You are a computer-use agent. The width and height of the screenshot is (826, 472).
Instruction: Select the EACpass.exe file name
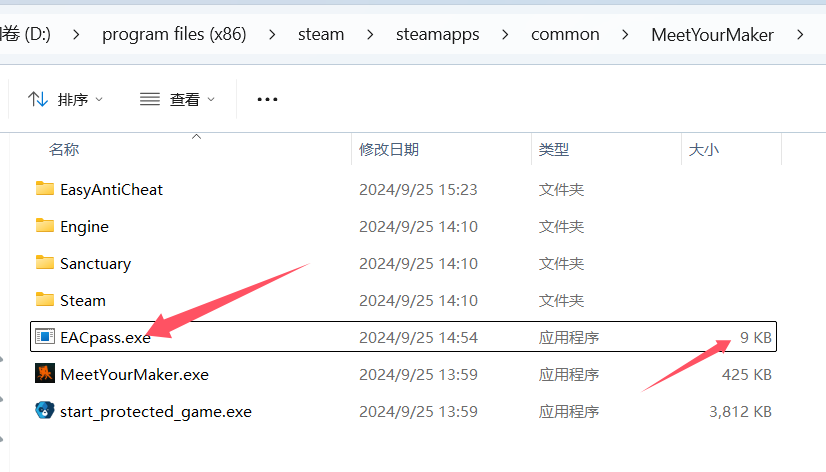pyautogui.click(x=105, y=338)
